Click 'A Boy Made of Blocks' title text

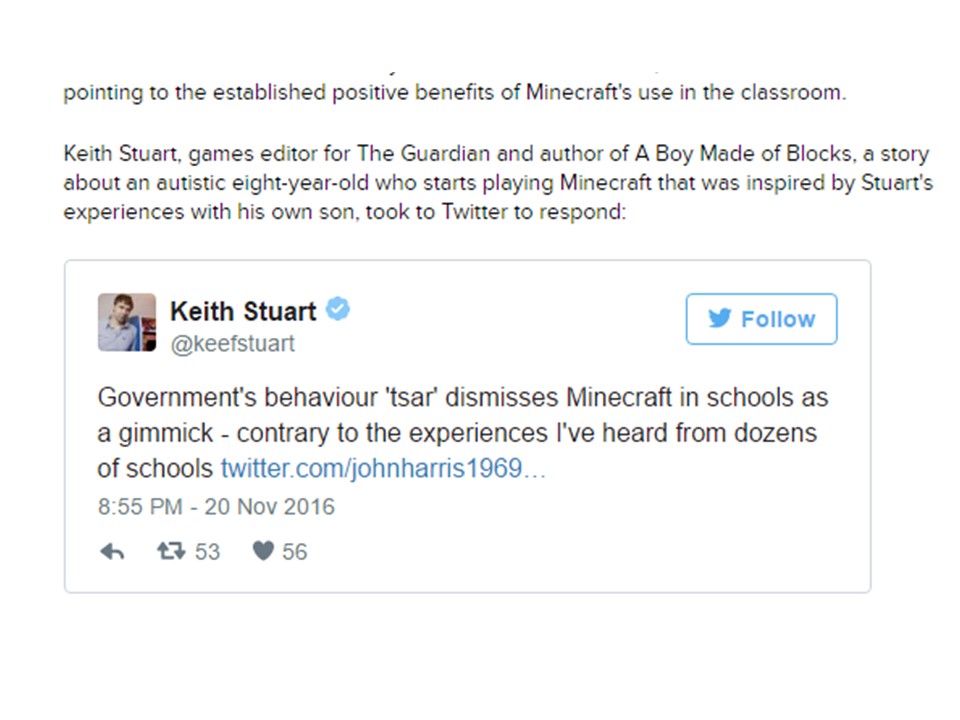tap(743, 153)
